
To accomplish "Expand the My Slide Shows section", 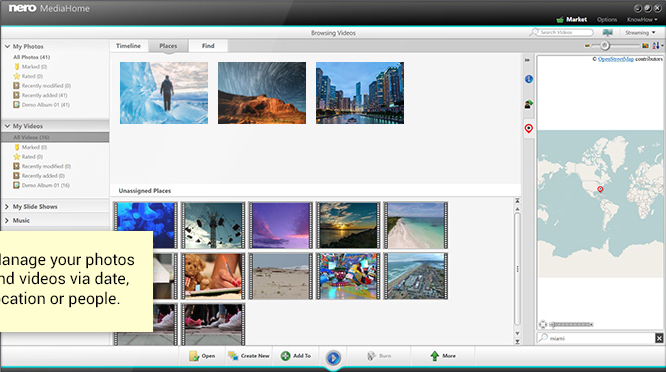I will [x=7, y=207].
